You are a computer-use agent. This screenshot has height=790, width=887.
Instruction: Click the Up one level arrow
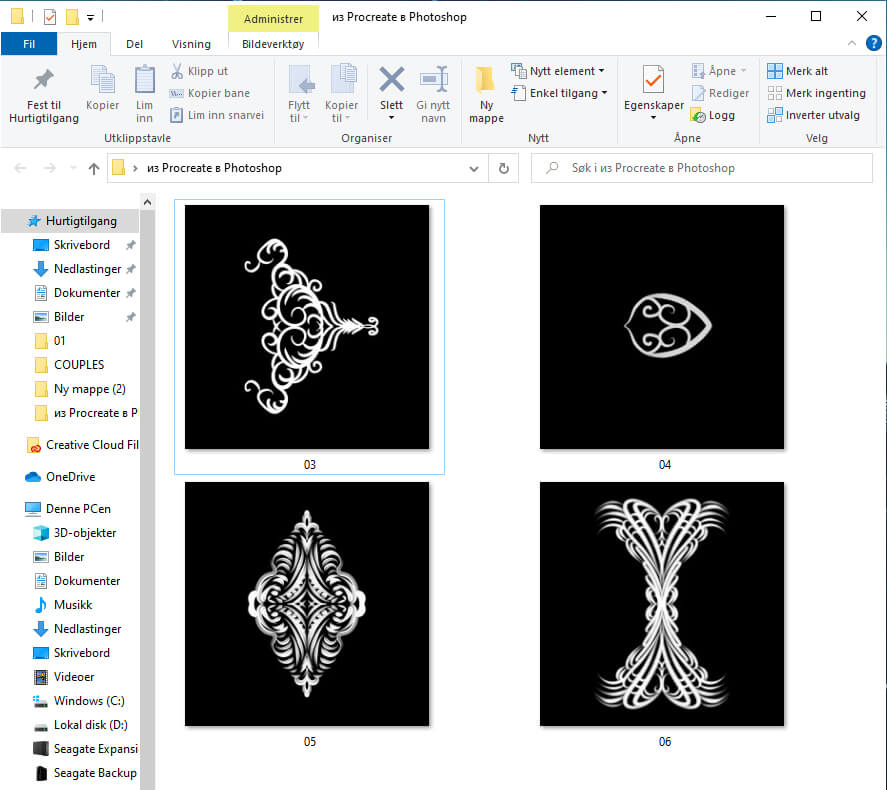tap(94, 168)
